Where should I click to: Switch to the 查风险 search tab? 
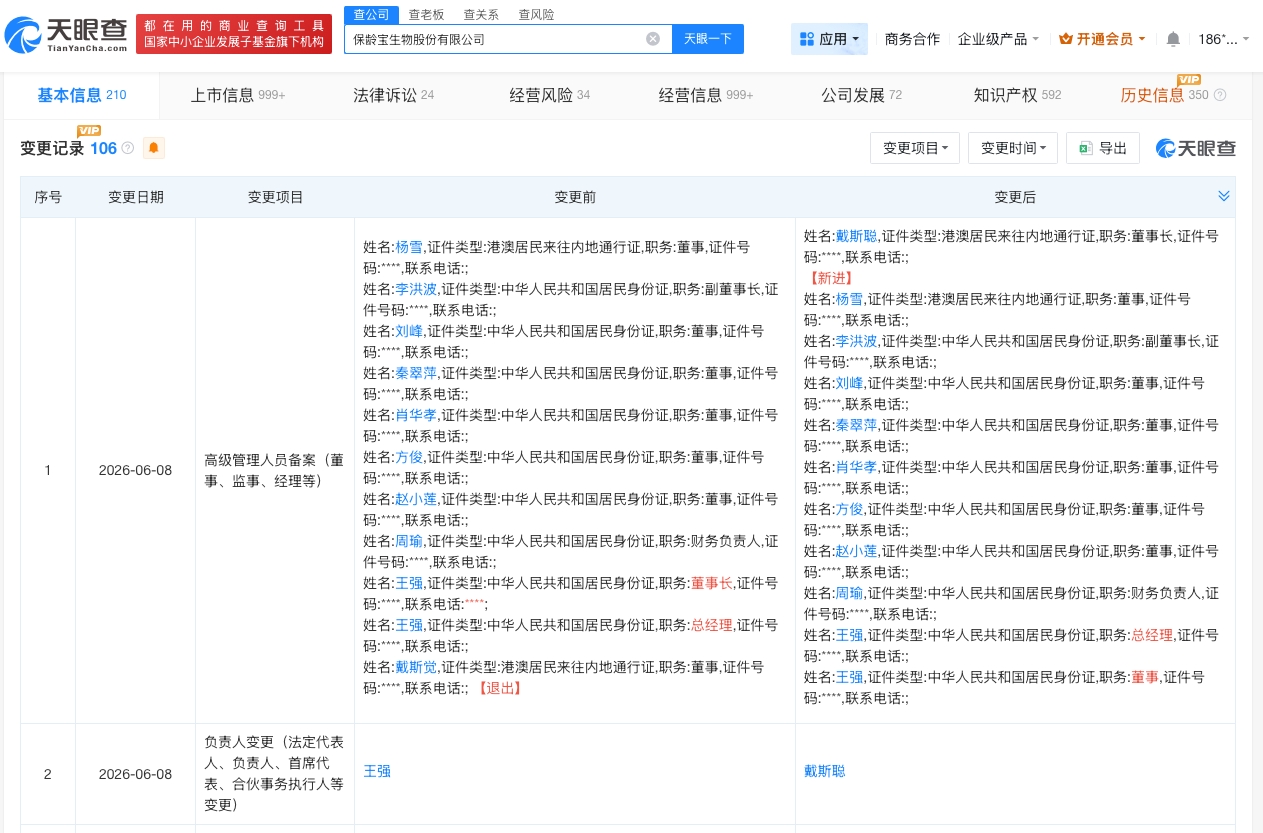click(x=536, y=15)
